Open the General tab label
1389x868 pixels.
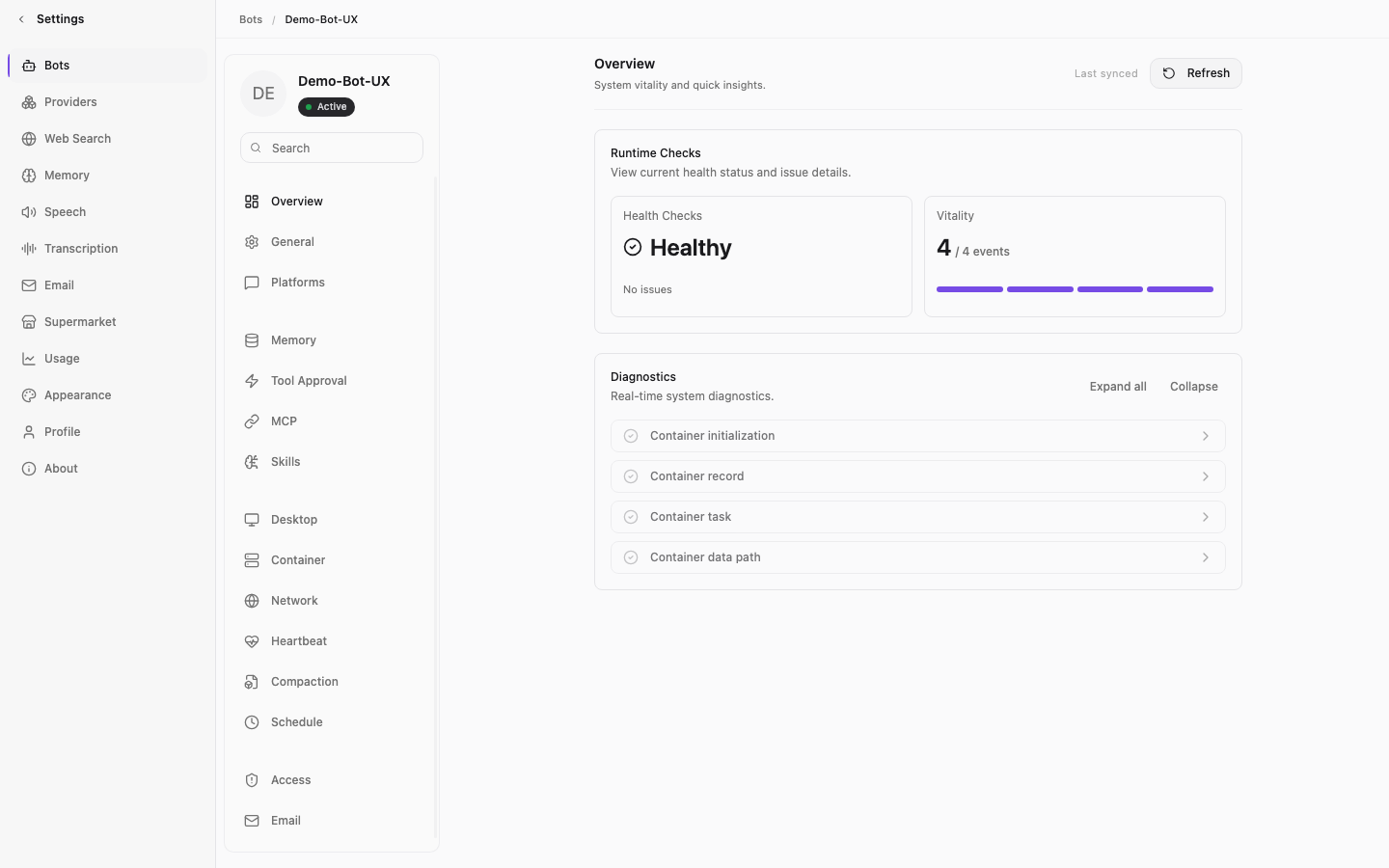292,242
